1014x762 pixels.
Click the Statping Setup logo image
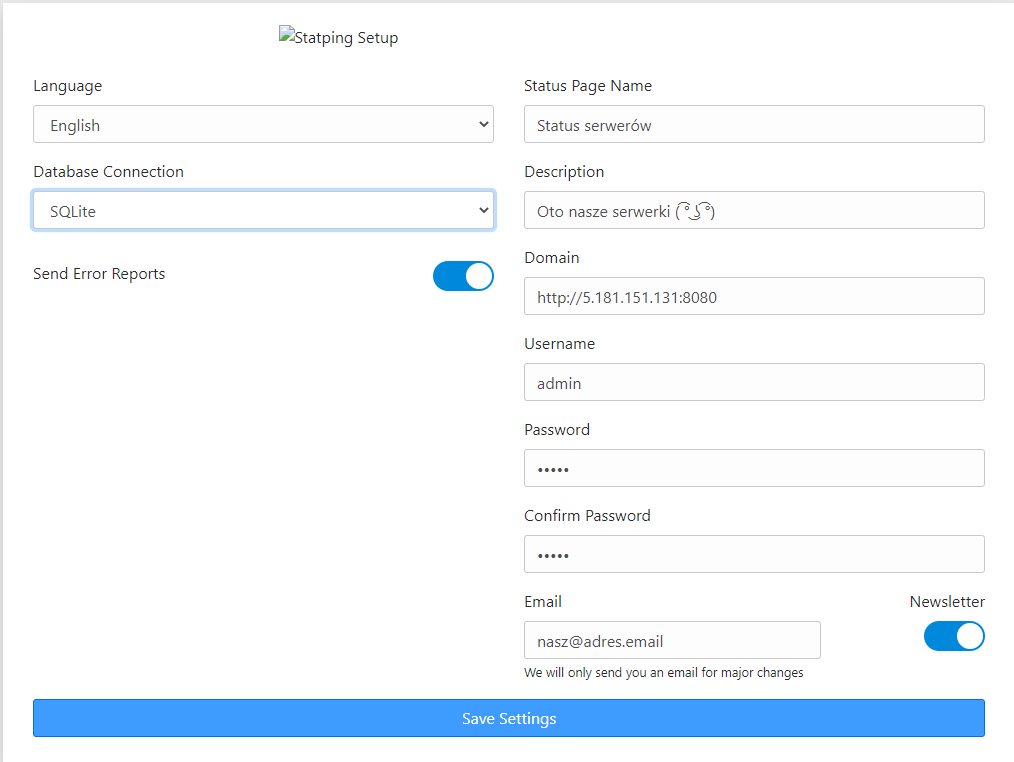(x=338, y=38)
